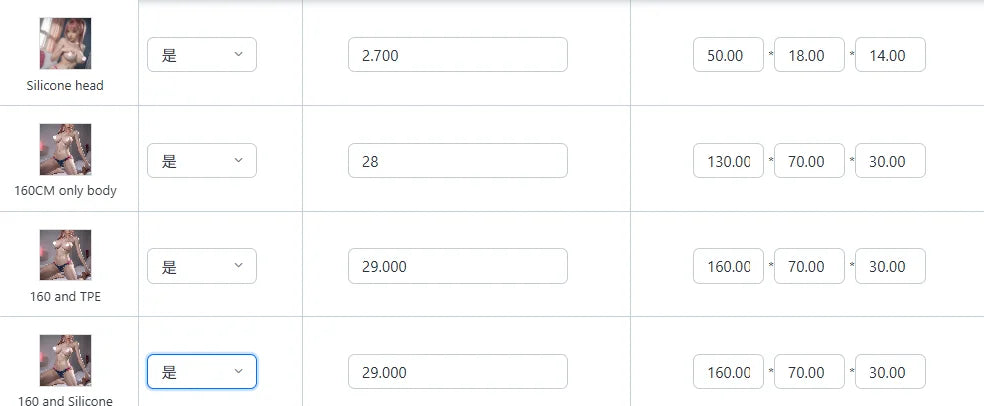The image size is (984, 406).
Task: Edit the 160CM only body width field
Action: click(809, 161)
